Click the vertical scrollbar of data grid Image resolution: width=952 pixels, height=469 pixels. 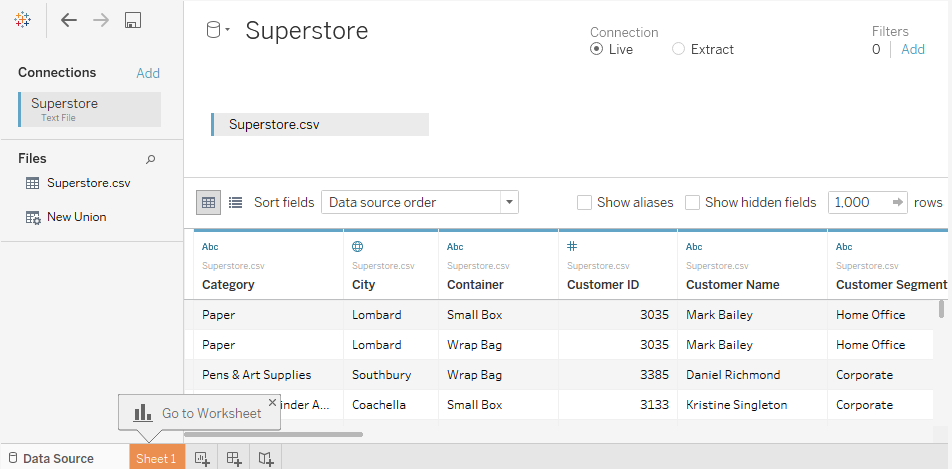point(942,309)
